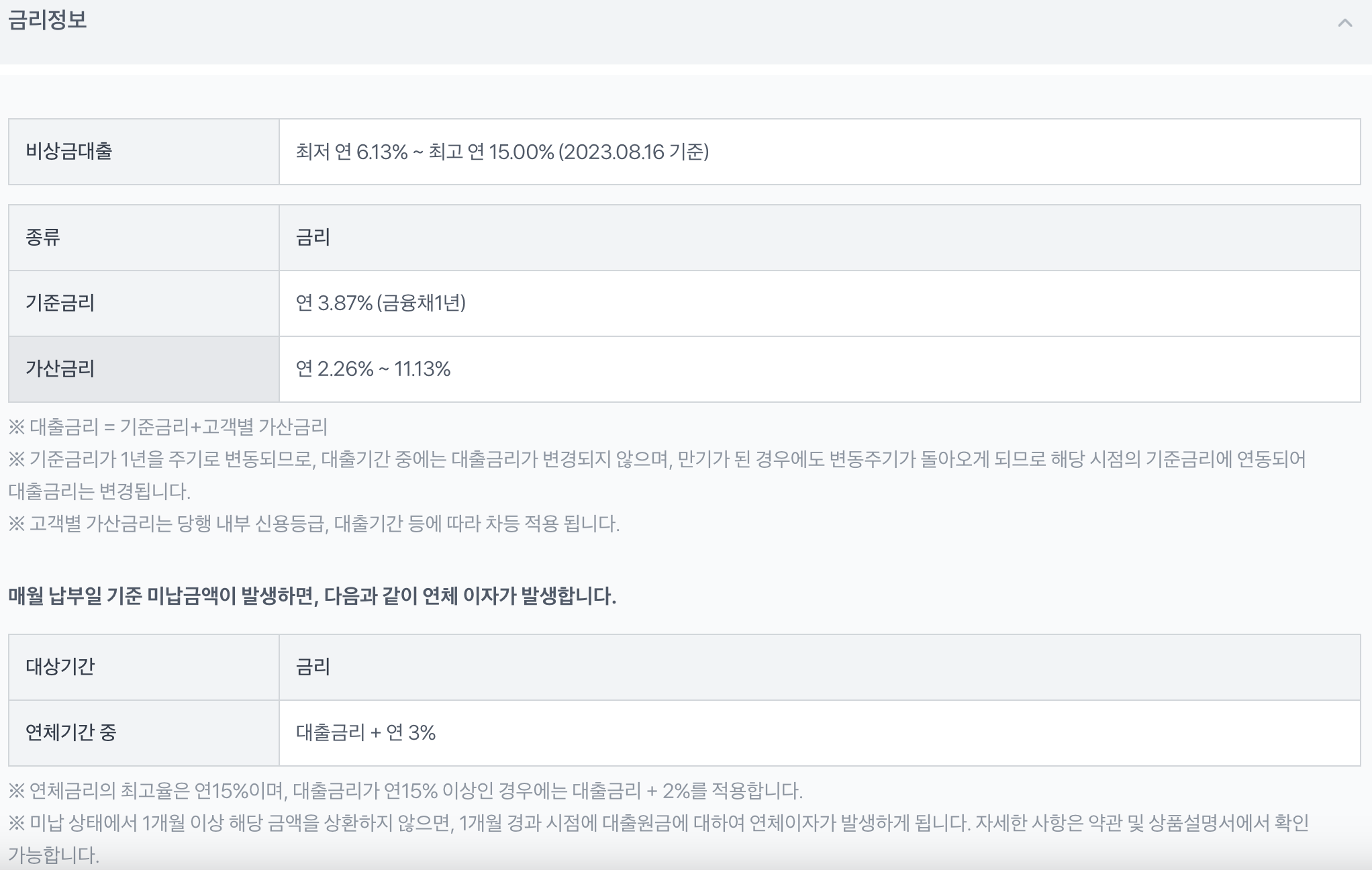
Task: Click the 대출금리 + 연 3% cell
Action: [366, 732]
